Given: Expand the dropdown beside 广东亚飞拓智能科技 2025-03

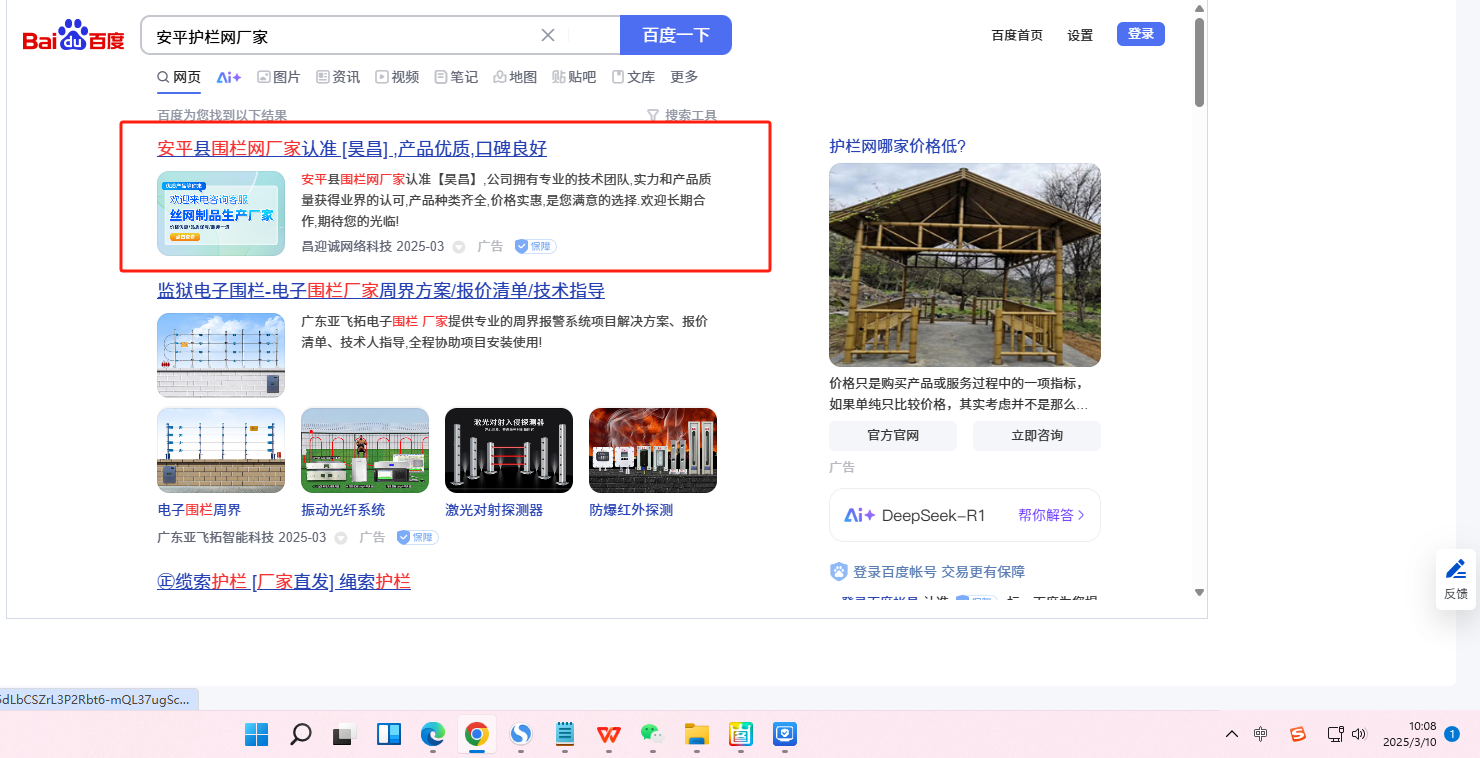Looking at the screenshot, I should [341, 538].
